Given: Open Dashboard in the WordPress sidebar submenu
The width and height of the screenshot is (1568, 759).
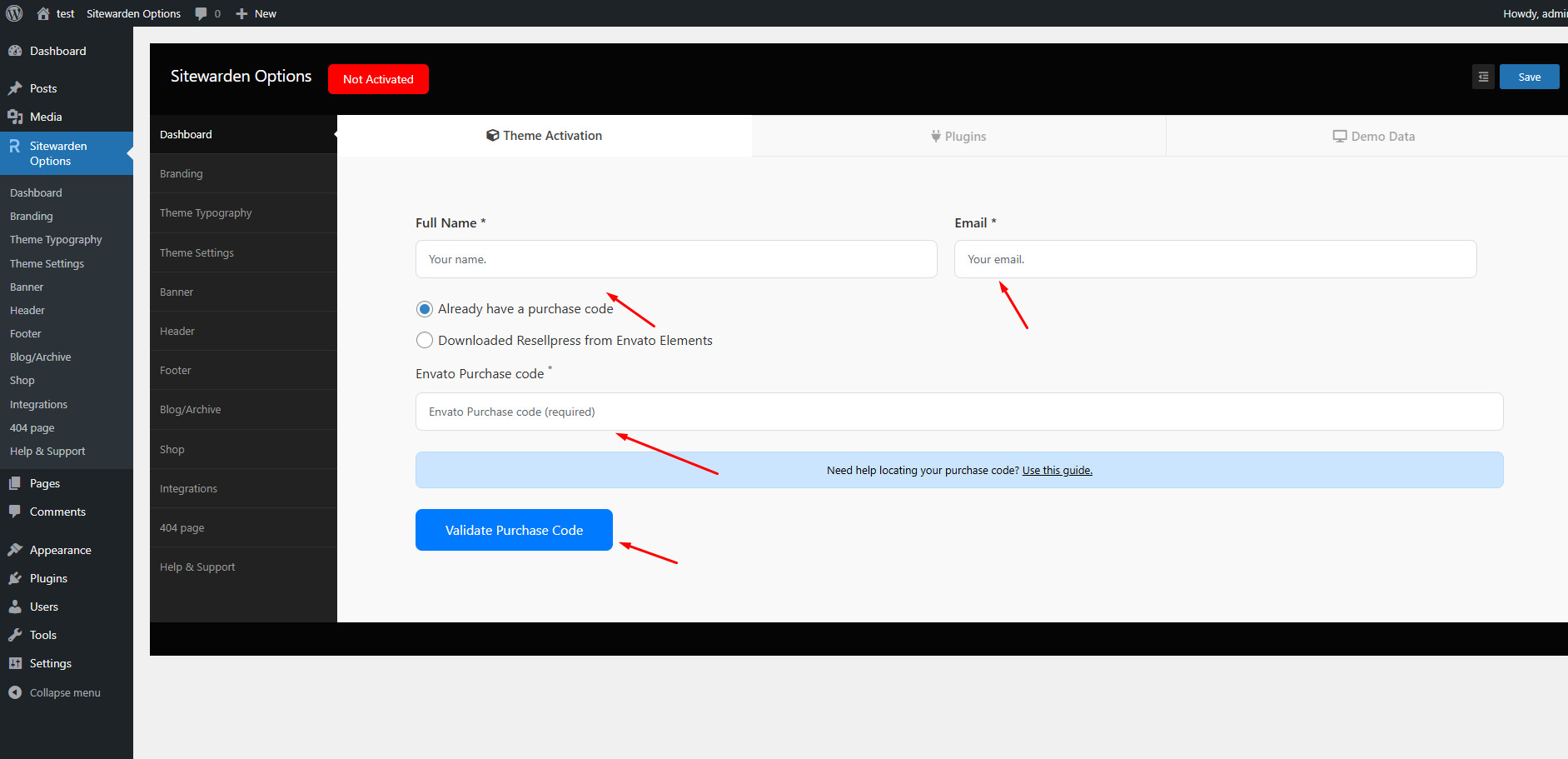Looking at the screenshot, I should pos(67,192).
